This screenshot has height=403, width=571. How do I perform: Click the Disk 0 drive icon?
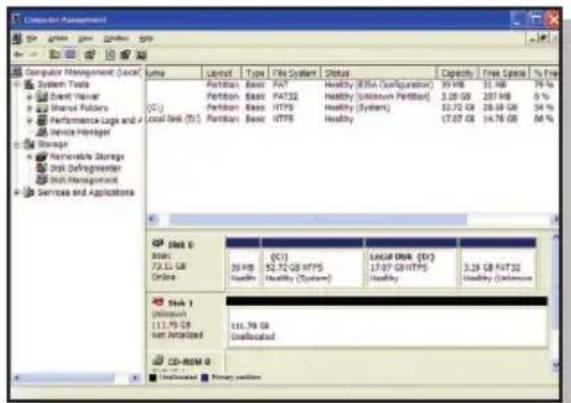click(x=158, y=244)
